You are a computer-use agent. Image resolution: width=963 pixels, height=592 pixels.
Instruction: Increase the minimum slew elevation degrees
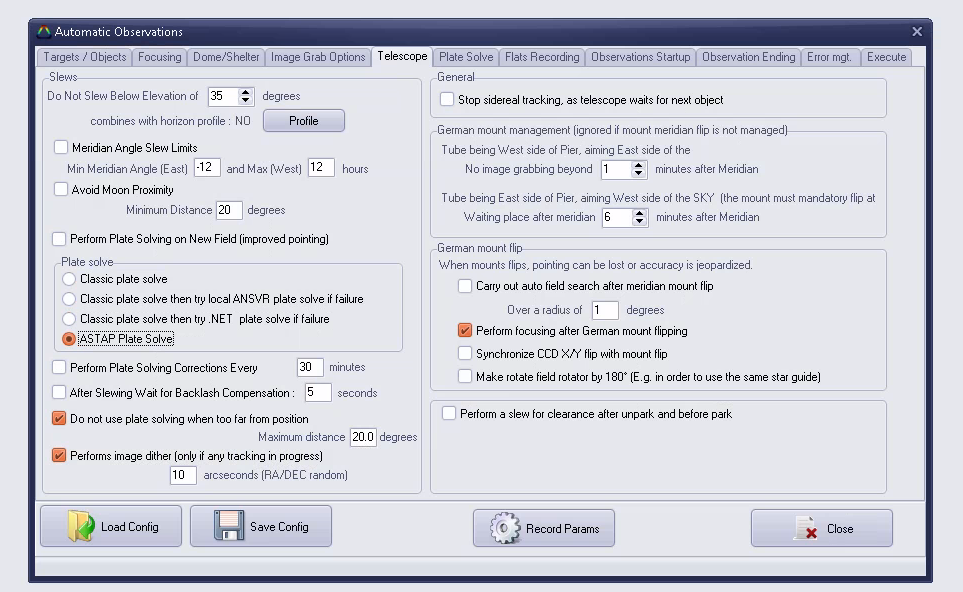click(x=247, y=92)
